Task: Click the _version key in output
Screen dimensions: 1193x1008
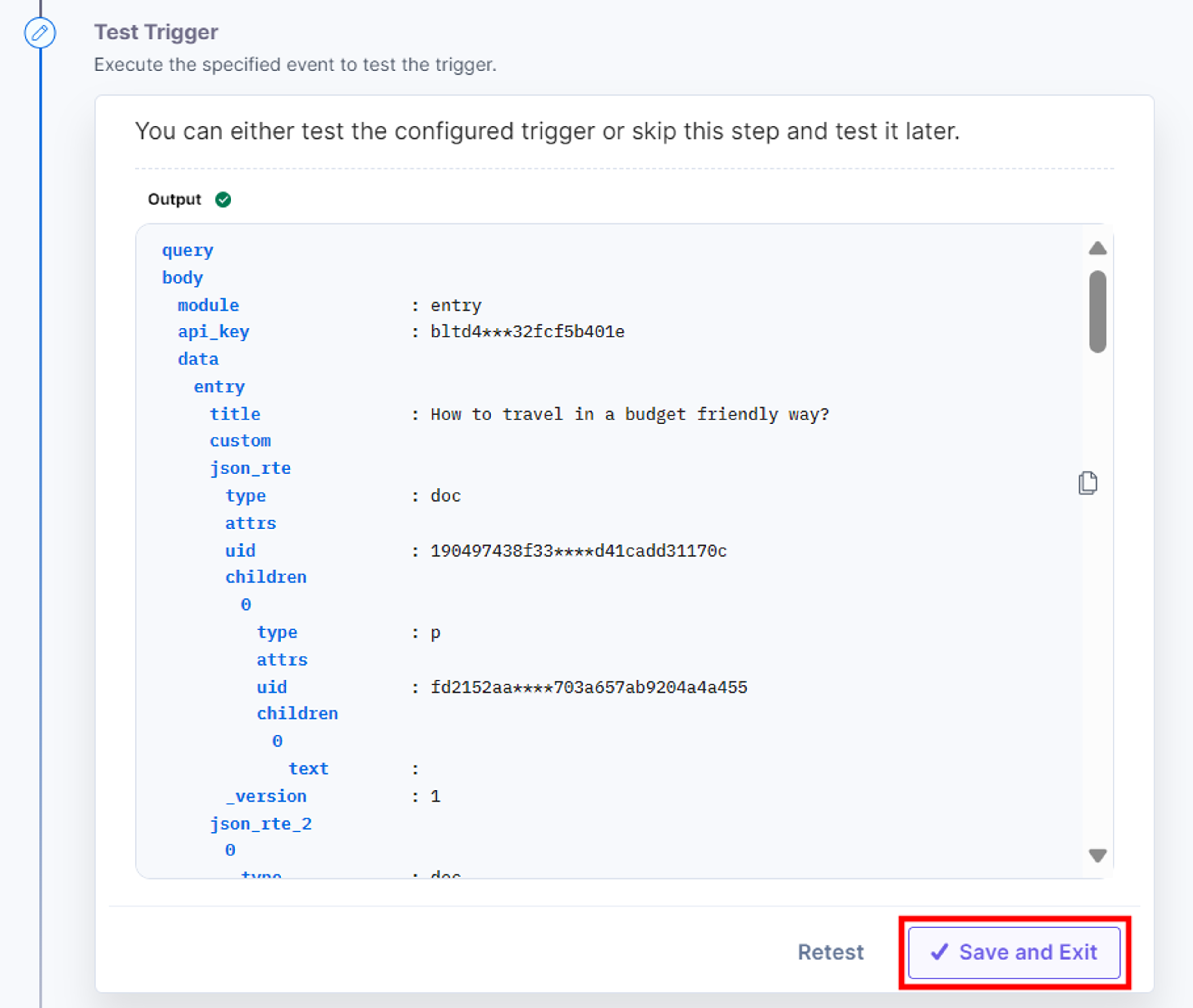Action: tap(266, 797)
